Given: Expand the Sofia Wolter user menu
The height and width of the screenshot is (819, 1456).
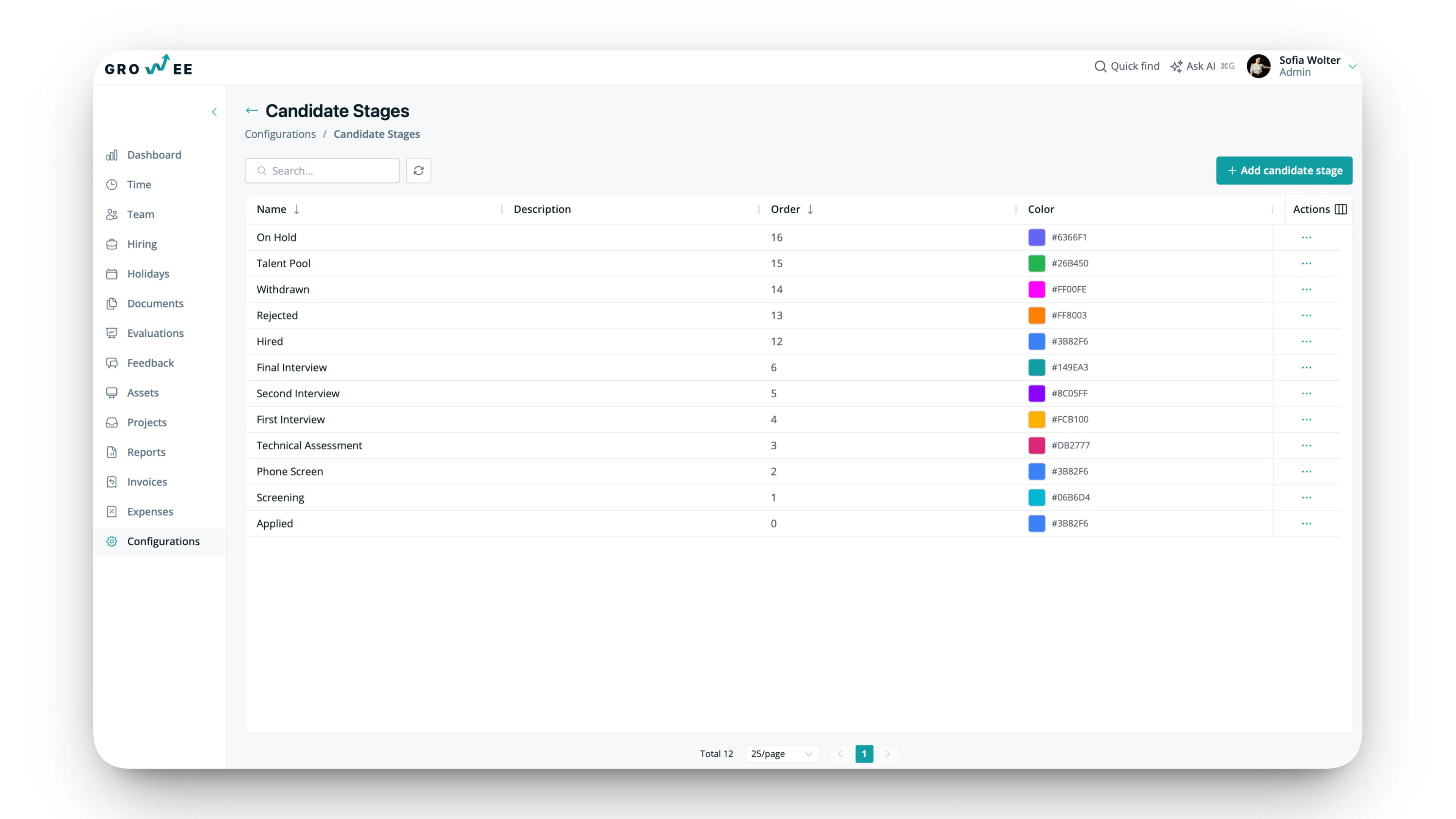Looking at the screenshot, I should click(x=1352, y=67).
